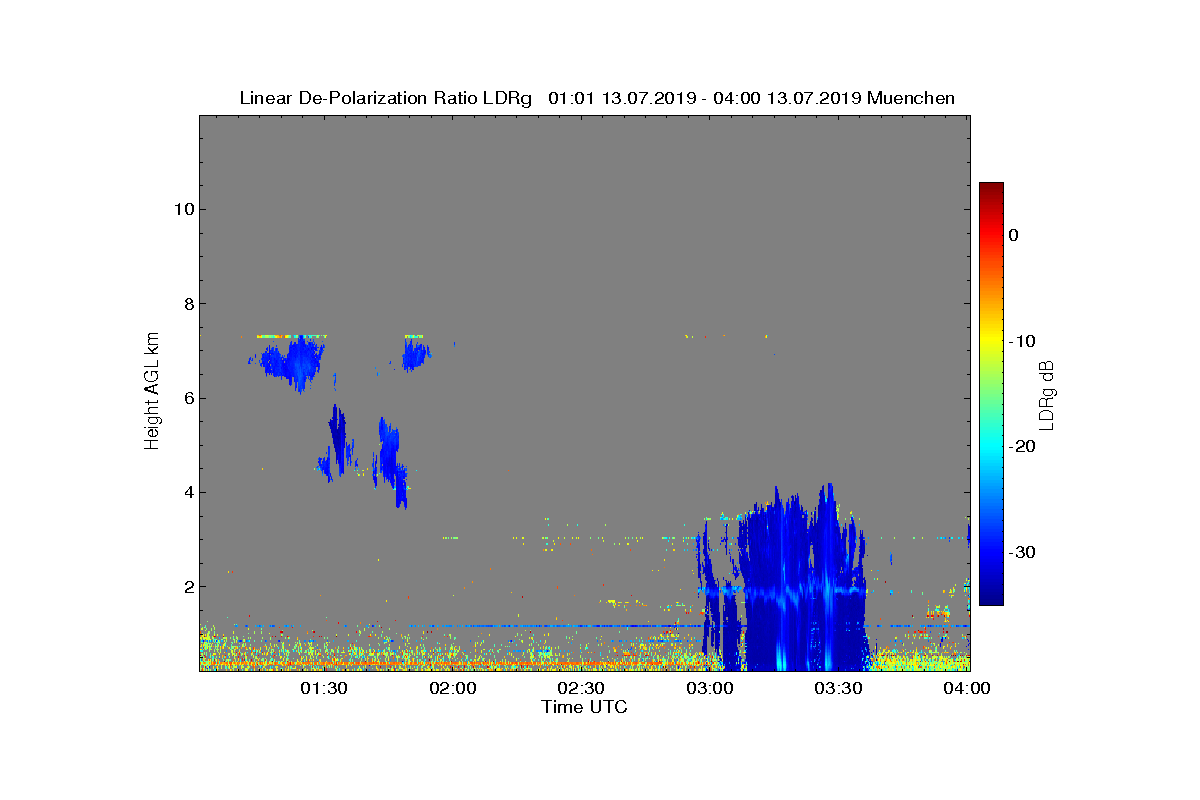
Task: Click the Time UTC axis title
Action: 585,707
